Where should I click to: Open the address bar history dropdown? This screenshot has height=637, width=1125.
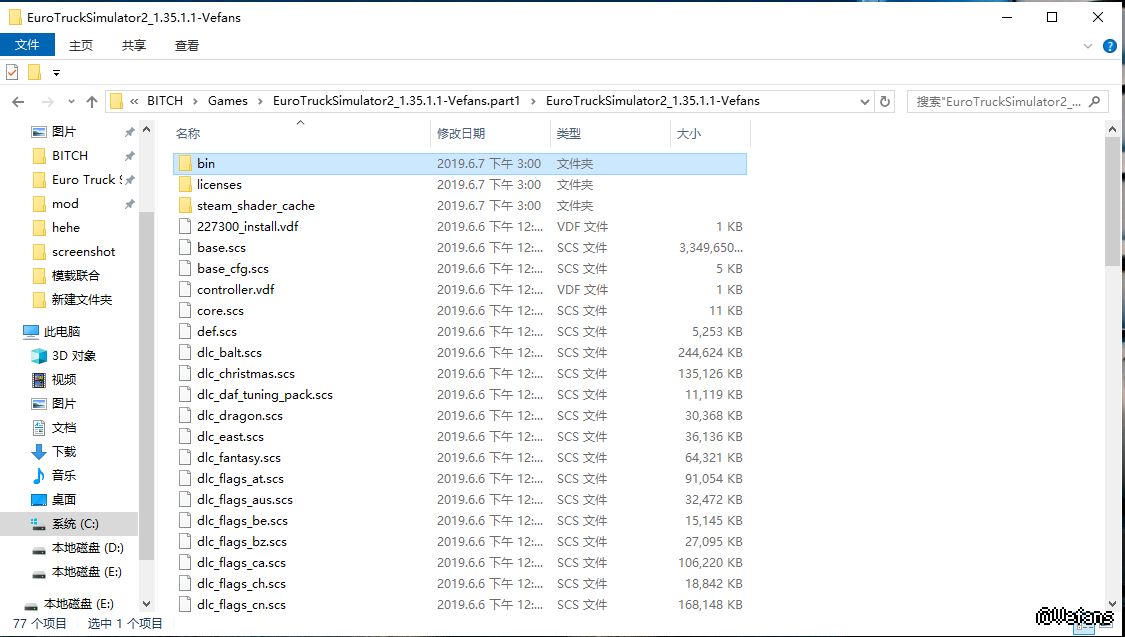point(865,101)
